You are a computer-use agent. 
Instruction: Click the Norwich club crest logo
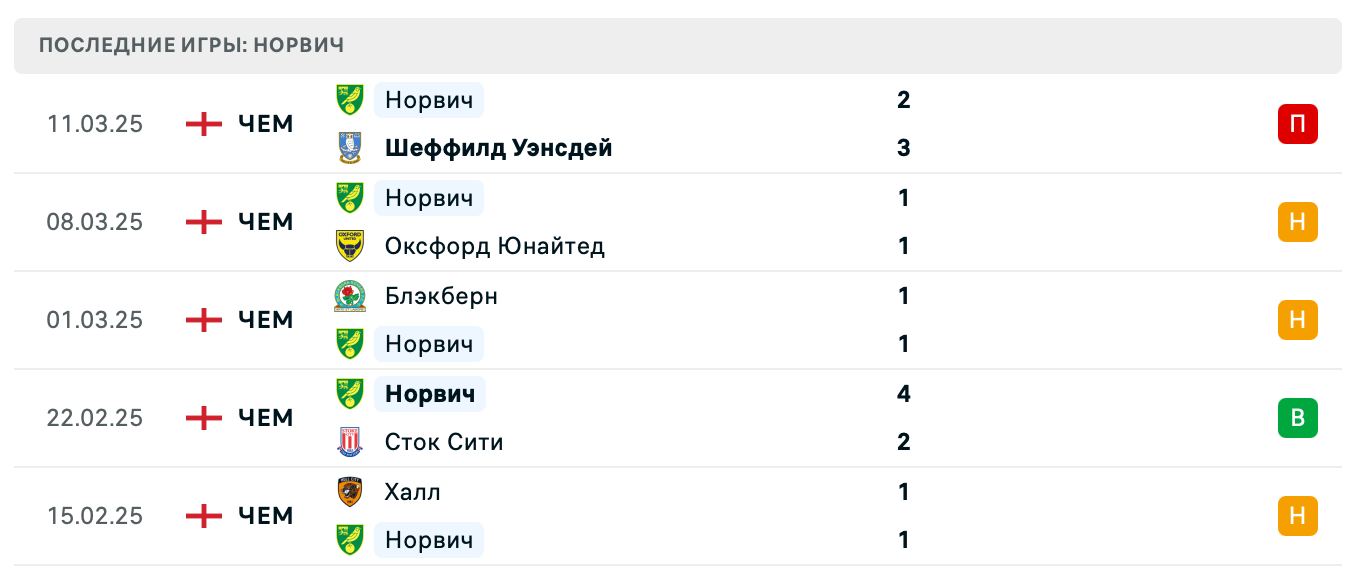tap(352, 100)
